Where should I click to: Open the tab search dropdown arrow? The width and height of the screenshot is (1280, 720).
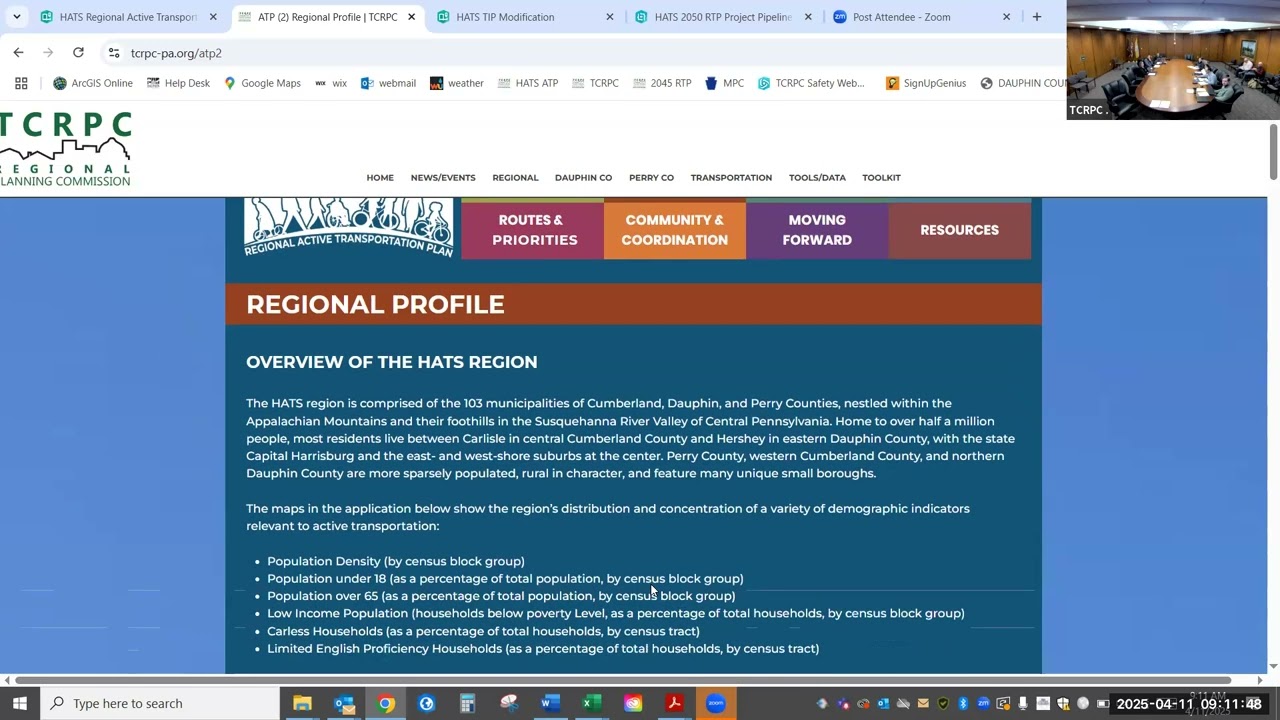[x=16, y=17]
